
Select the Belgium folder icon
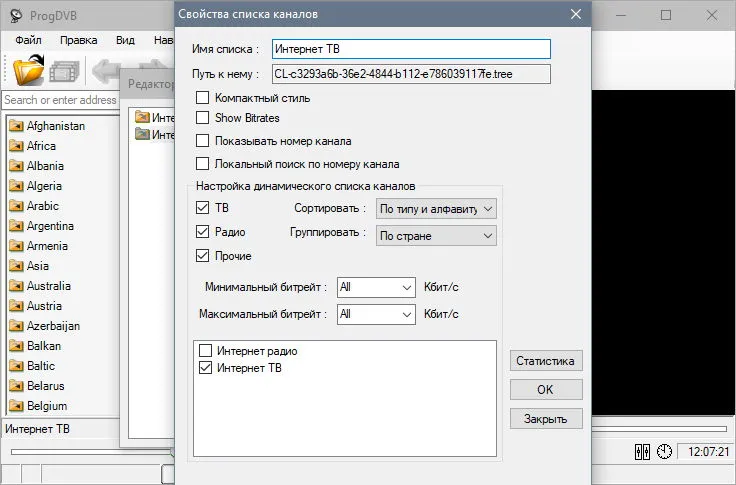click(x=16, y=406)
